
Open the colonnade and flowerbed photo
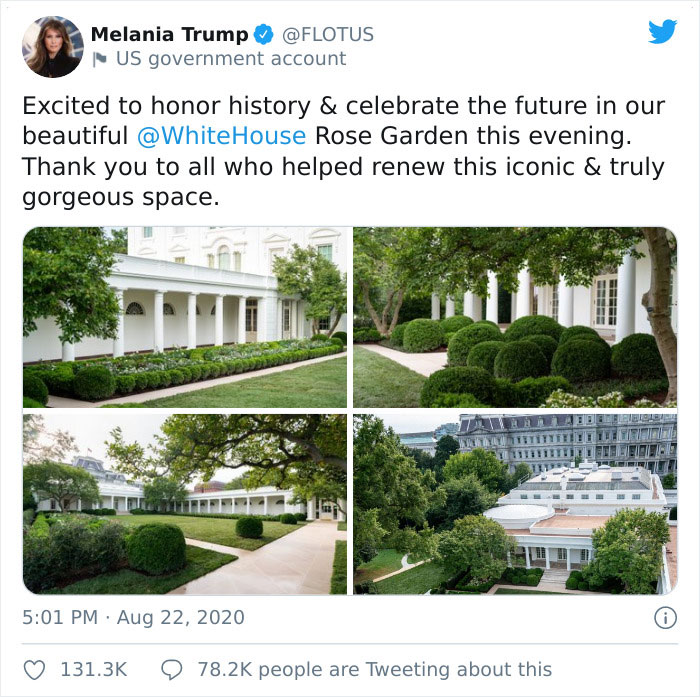point(185,317)
